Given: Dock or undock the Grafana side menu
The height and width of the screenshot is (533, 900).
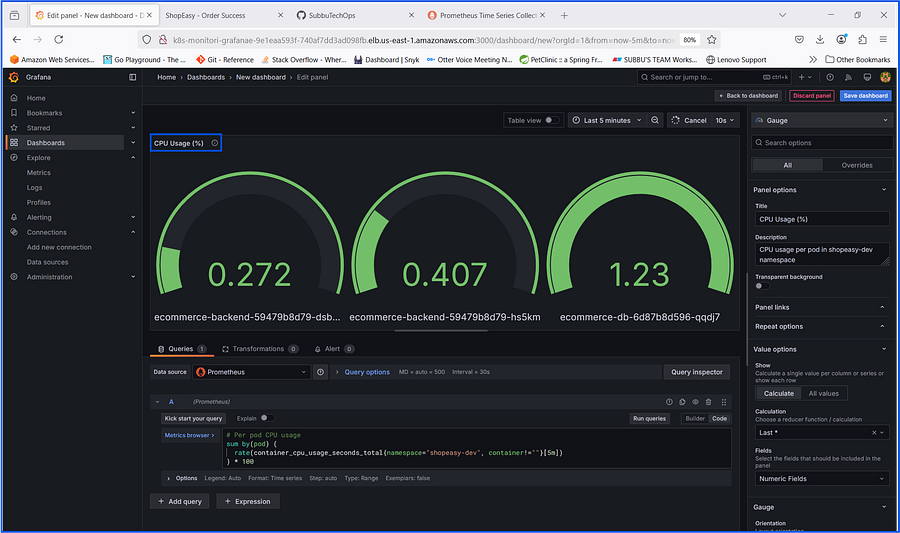Looking at the screenshot, I should 133,77.
